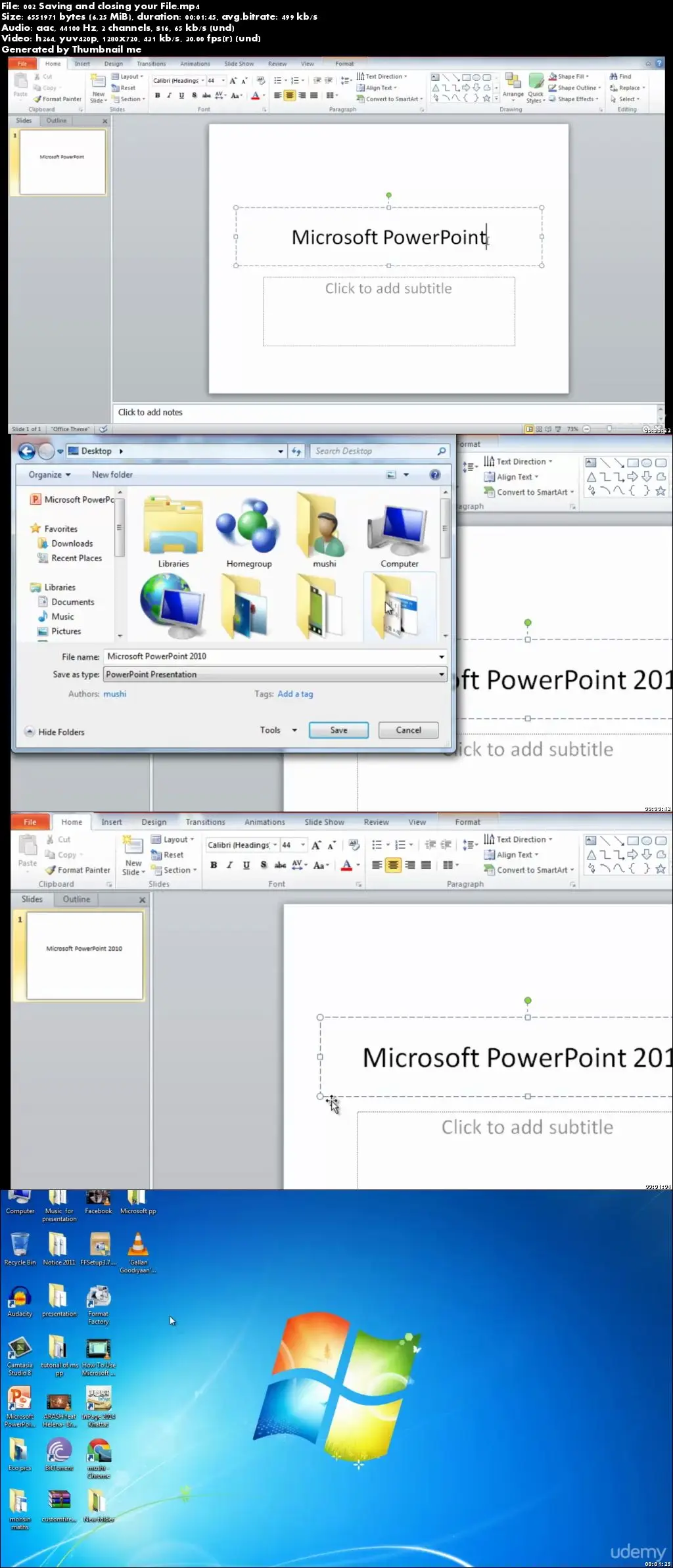Click New folder in the Save dialog toolbar

pyautogui.click(x=112, y=474)
